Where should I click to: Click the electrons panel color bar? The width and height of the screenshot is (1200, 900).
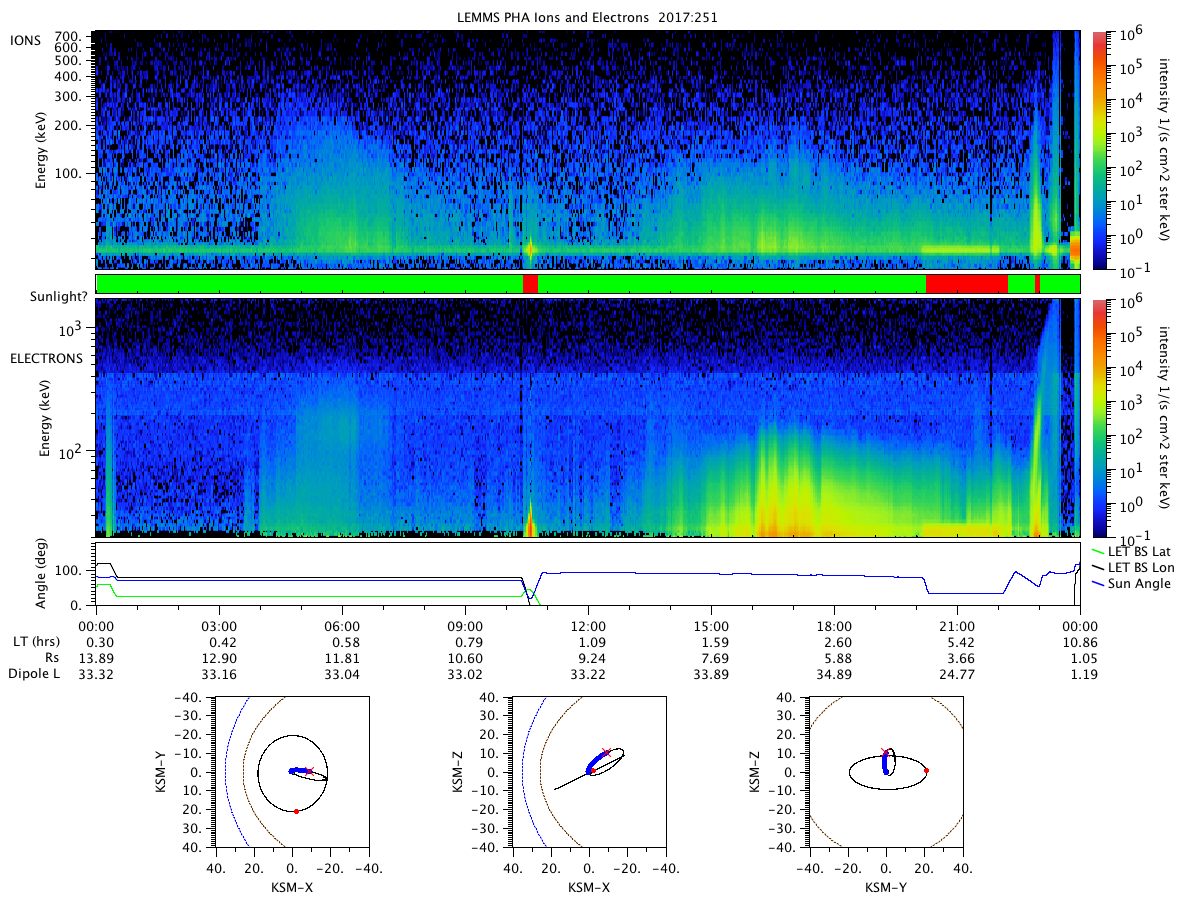coord(1100,418)
